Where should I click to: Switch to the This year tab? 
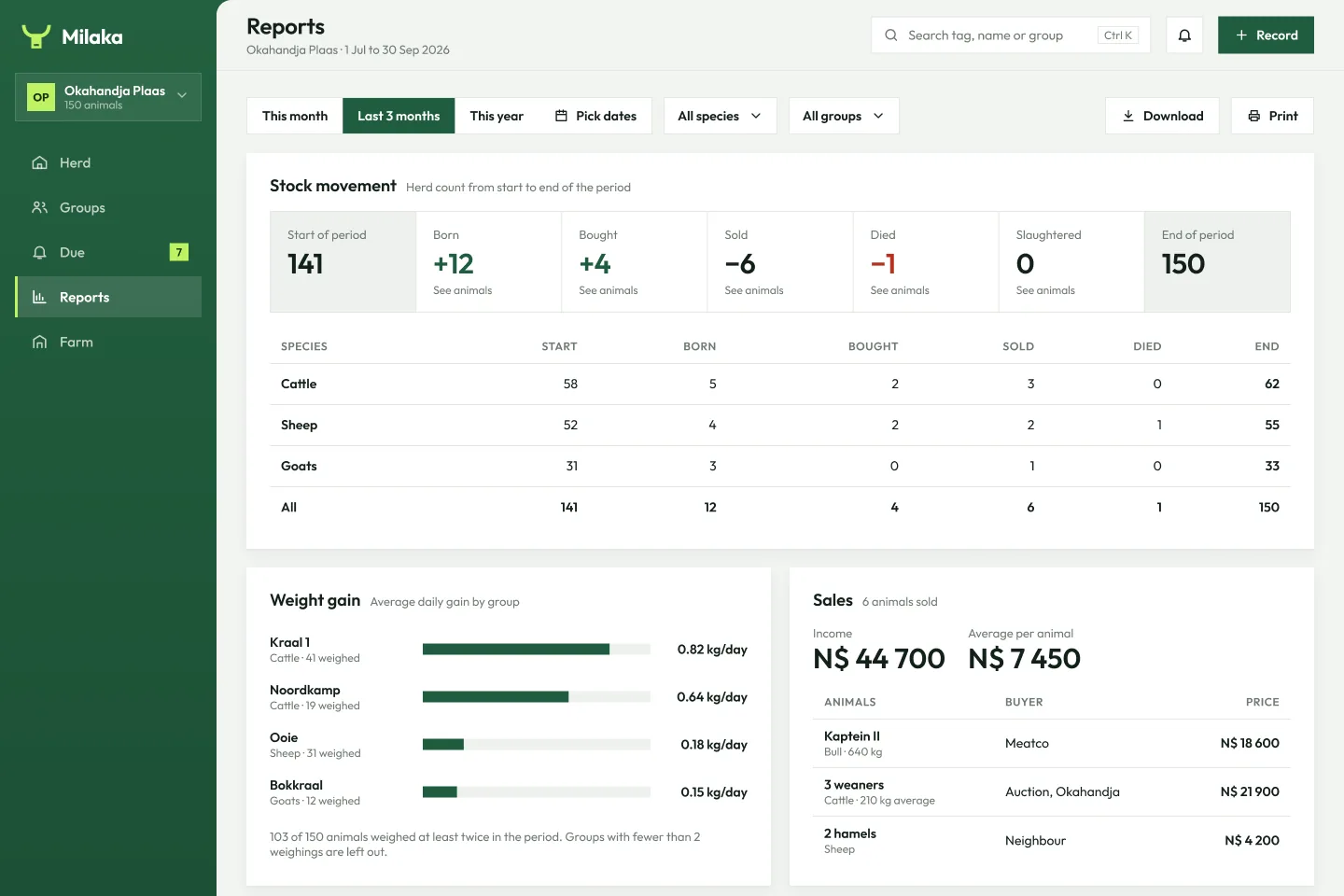click(497, 116)
